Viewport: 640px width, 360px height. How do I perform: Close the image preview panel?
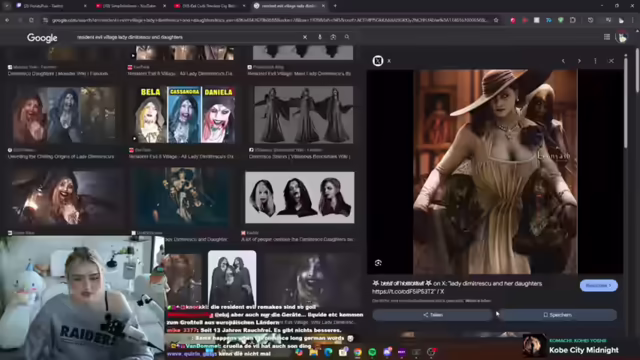(x=611, y=61)
